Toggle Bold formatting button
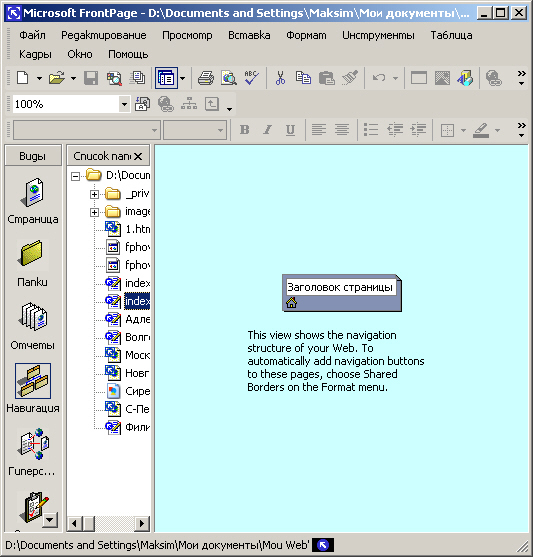533x557 pixels. [x=244, y=130]
